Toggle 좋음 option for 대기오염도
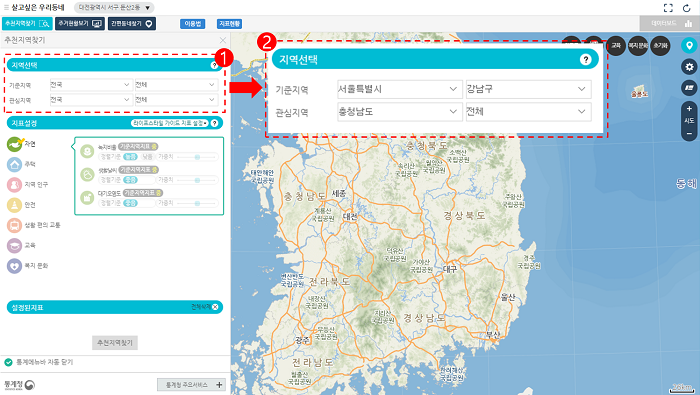700x395 pixels. [130, 203]
